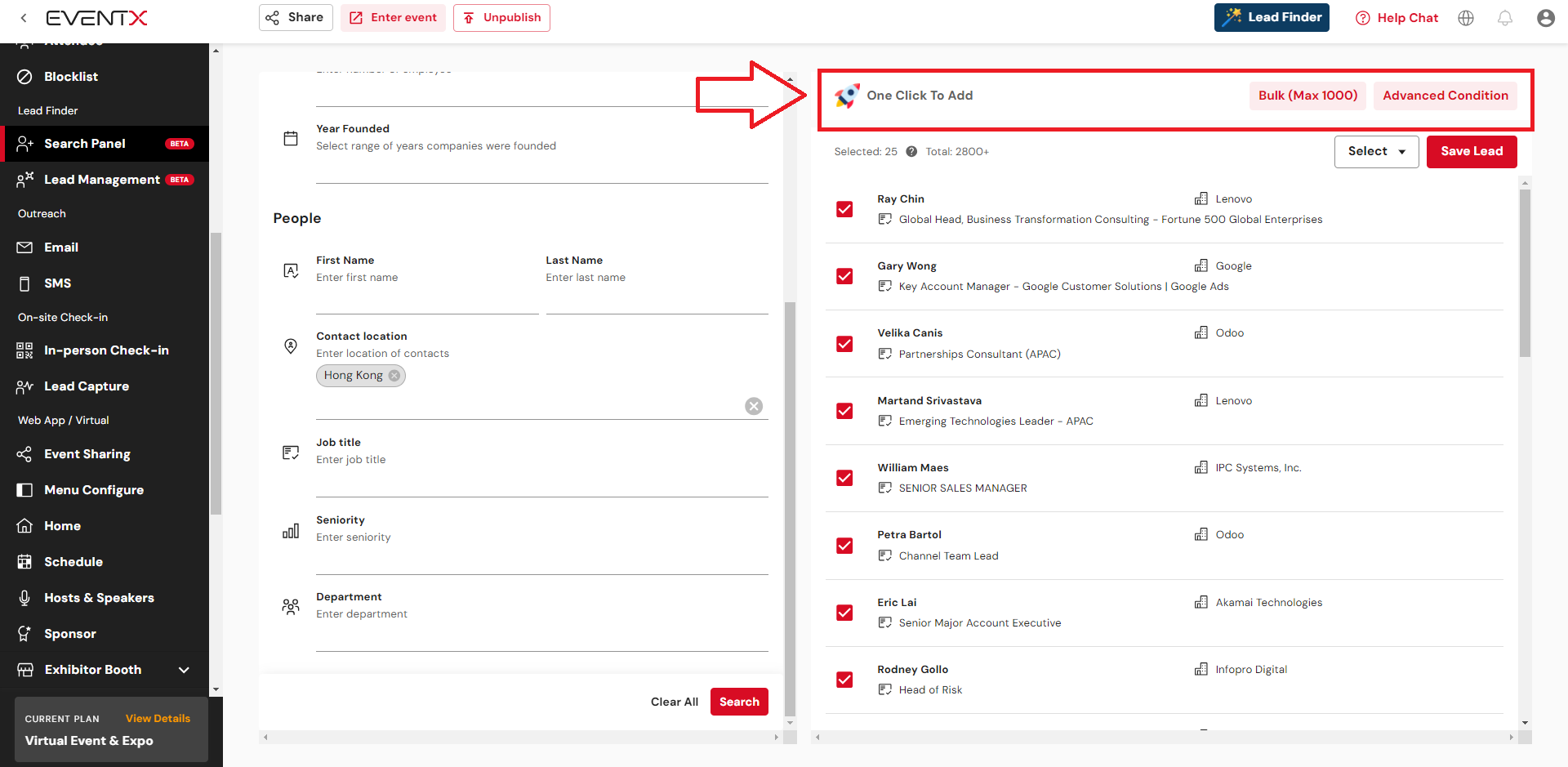Click the Unpublish button
1568x767 pixels.
(x=501, y=17)
